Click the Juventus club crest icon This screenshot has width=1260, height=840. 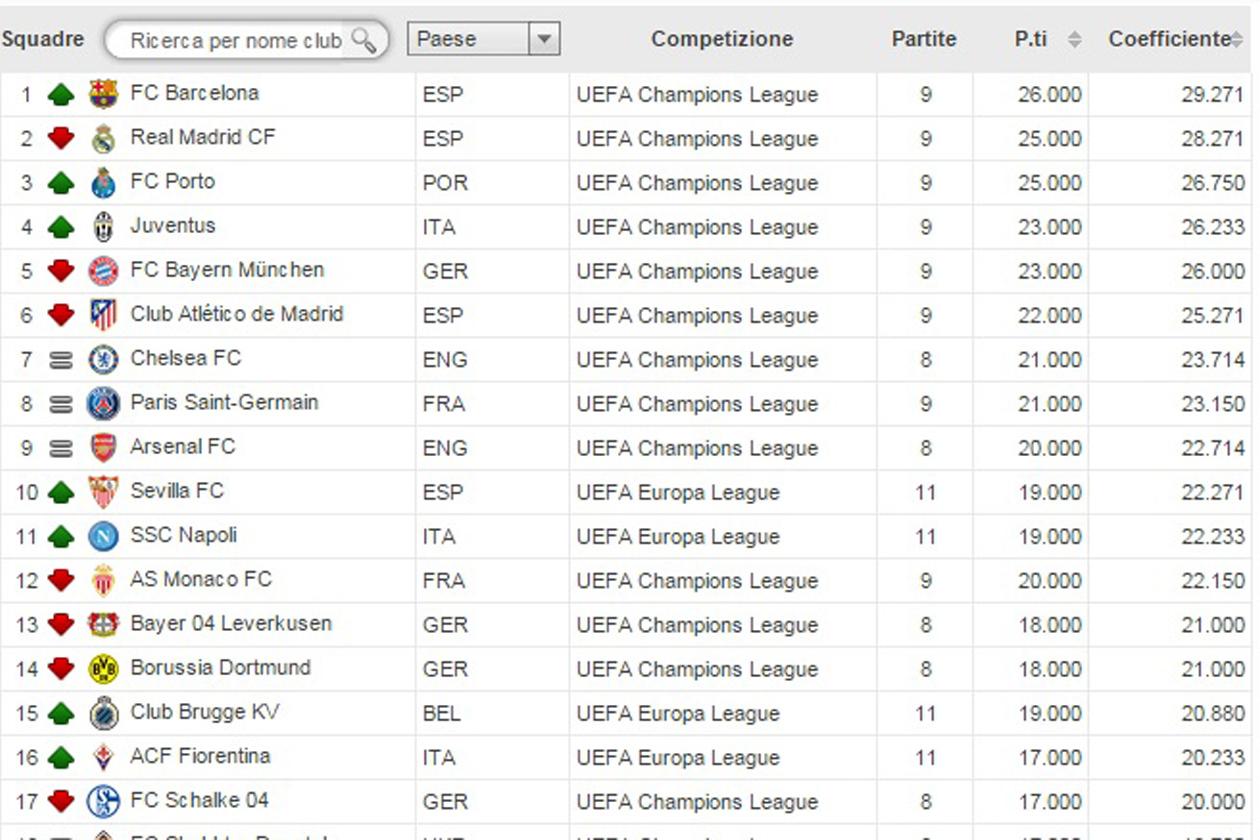click(103, 227)
